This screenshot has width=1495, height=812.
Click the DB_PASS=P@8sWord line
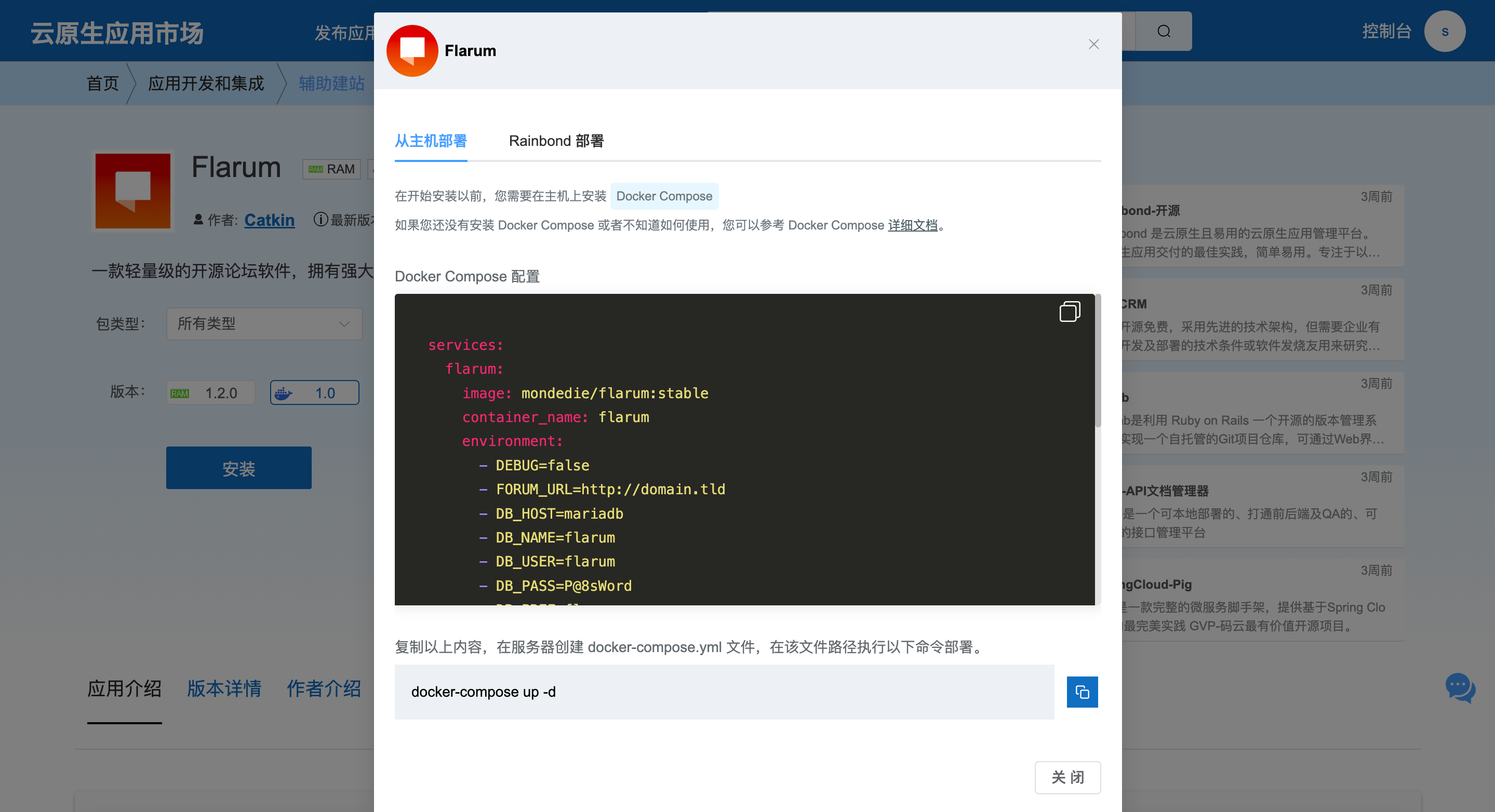(x=555, y=585)
